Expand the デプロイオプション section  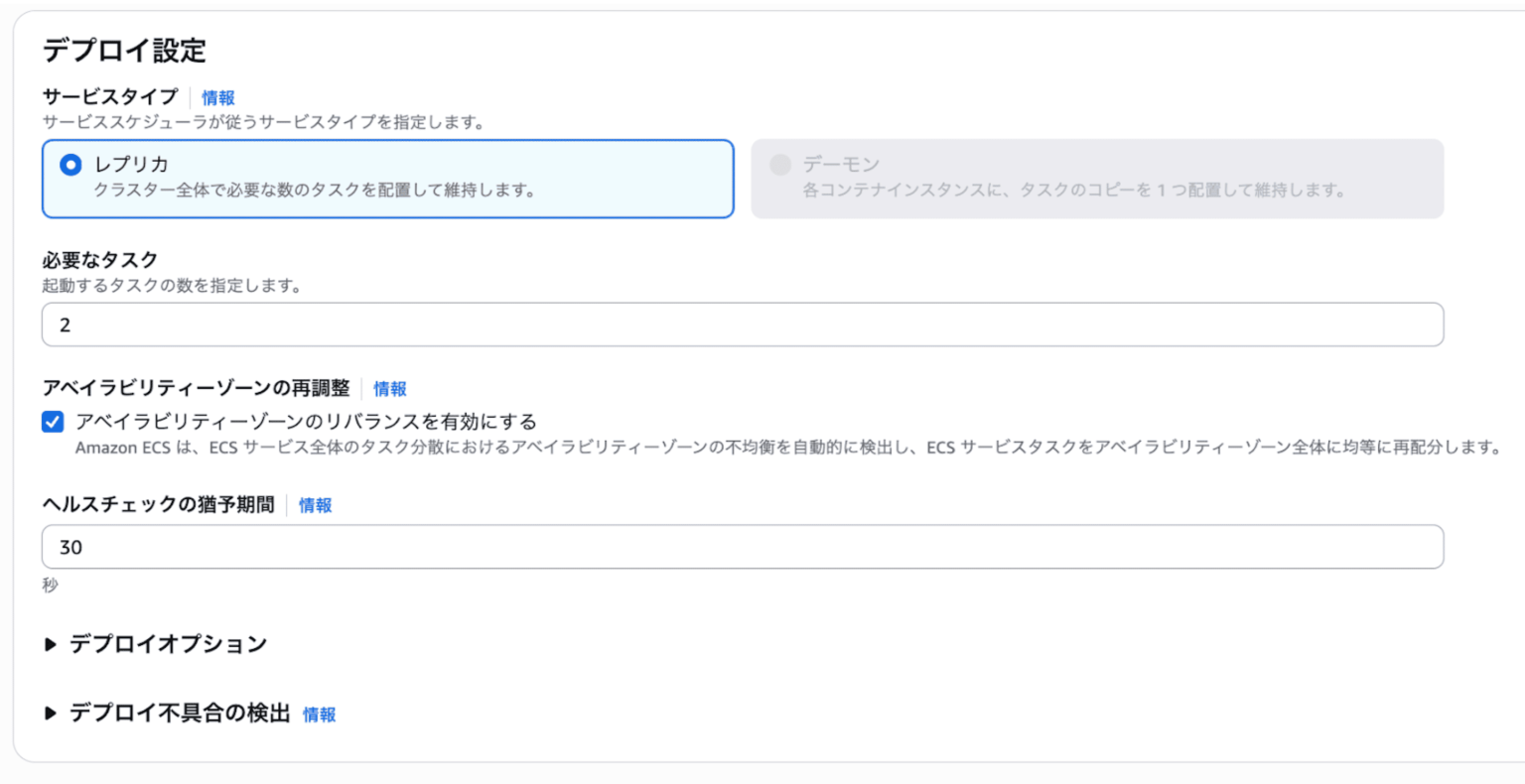coord(151,643)
